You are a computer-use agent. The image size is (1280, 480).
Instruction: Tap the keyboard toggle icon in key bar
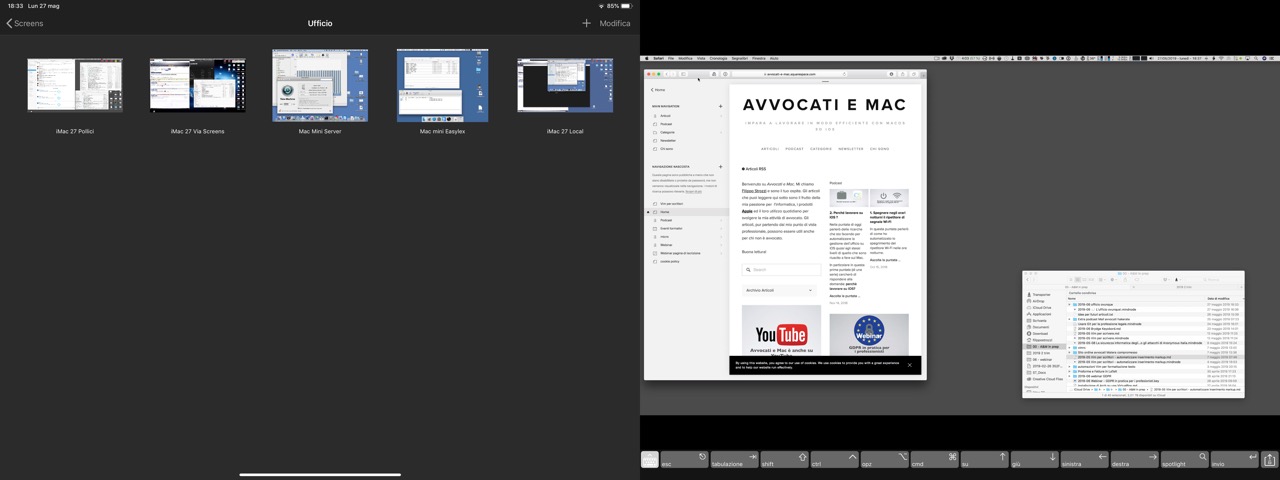[x=650, y=460]
